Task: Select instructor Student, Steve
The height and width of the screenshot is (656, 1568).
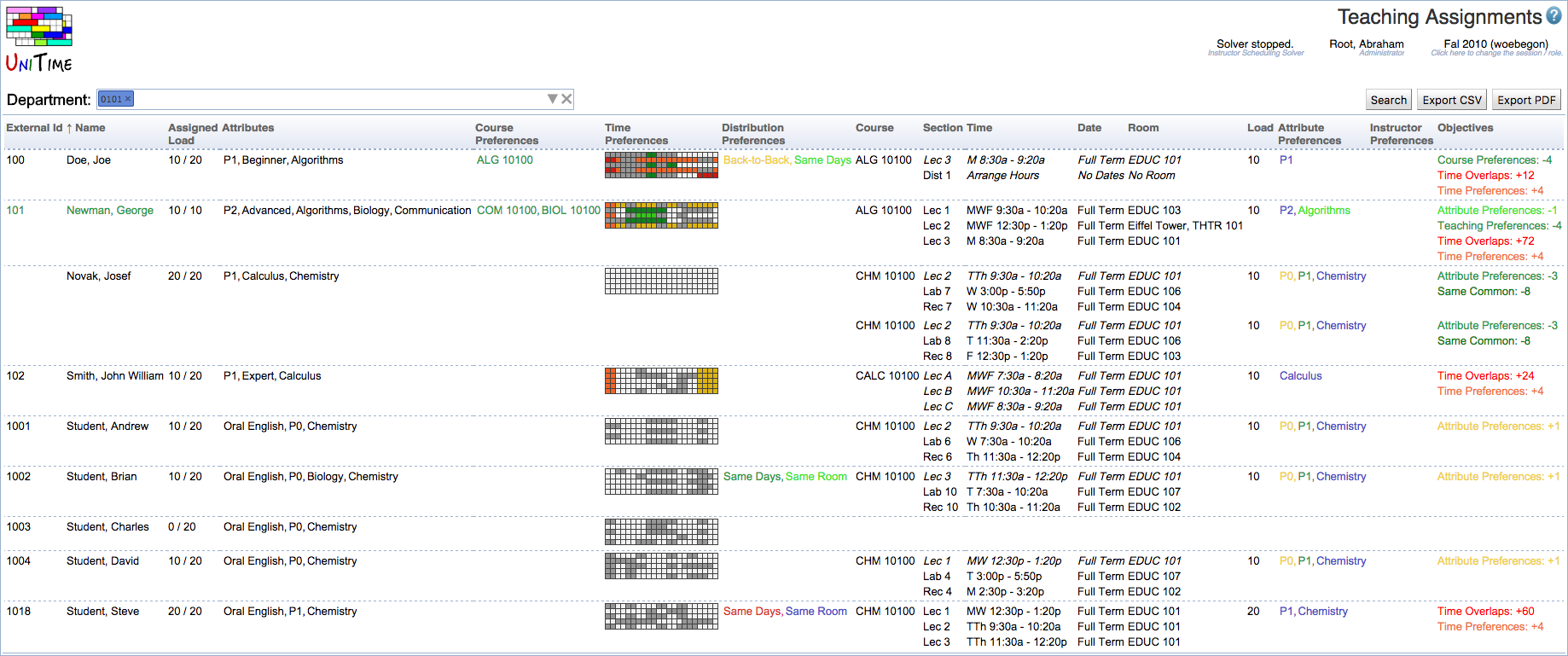Action: [x=102, y=611]
